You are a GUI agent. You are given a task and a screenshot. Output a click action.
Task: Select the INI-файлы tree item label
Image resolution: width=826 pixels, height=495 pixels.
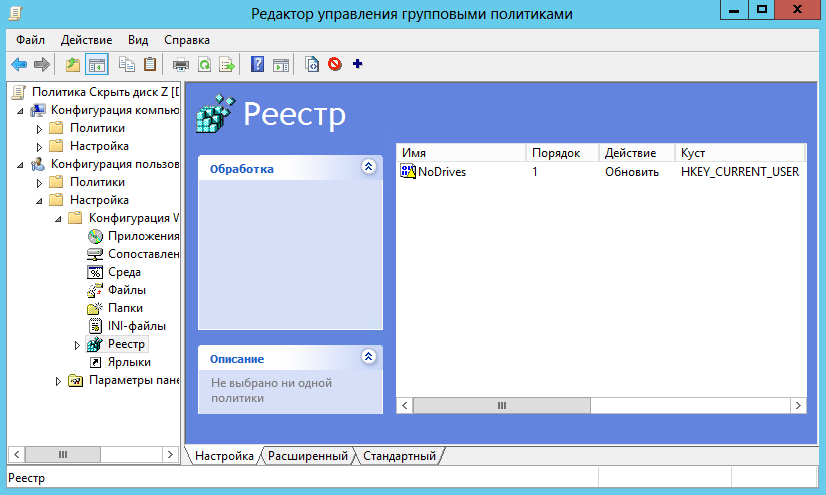pyautogui.click(x=136, y=326)
